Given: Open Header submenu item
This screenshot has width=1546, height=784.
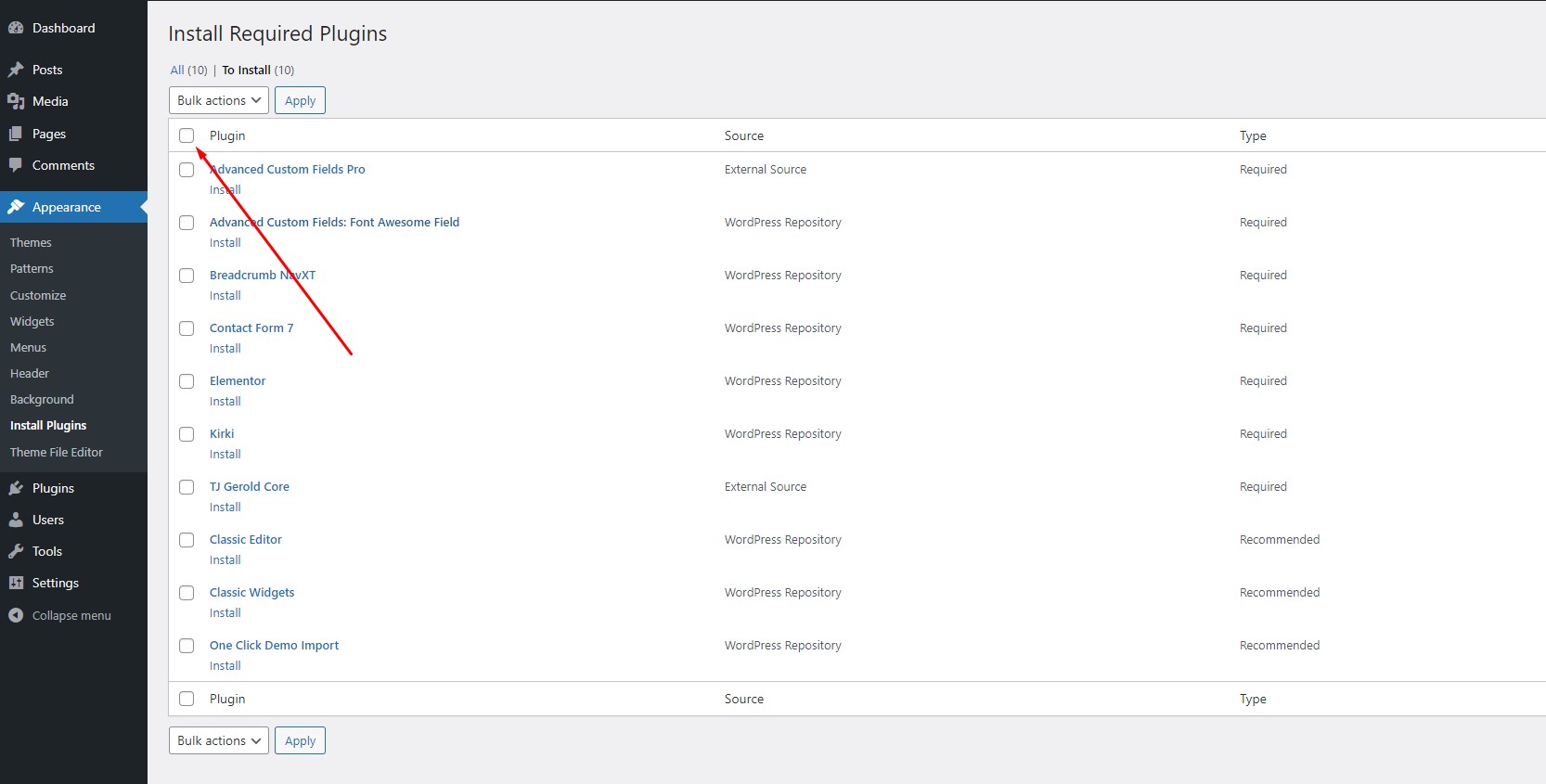Looking at the screenshot, I should point(30,373).
